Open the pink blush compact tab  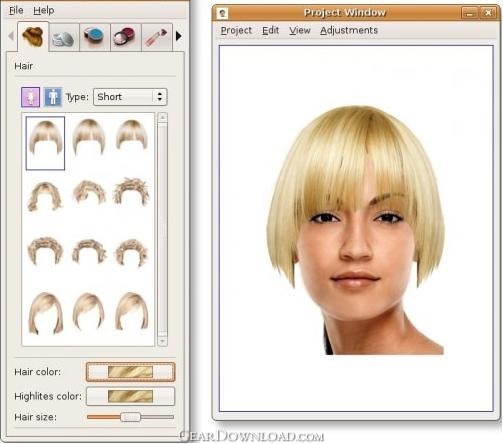pyautogui.click(x=126, y=37)
